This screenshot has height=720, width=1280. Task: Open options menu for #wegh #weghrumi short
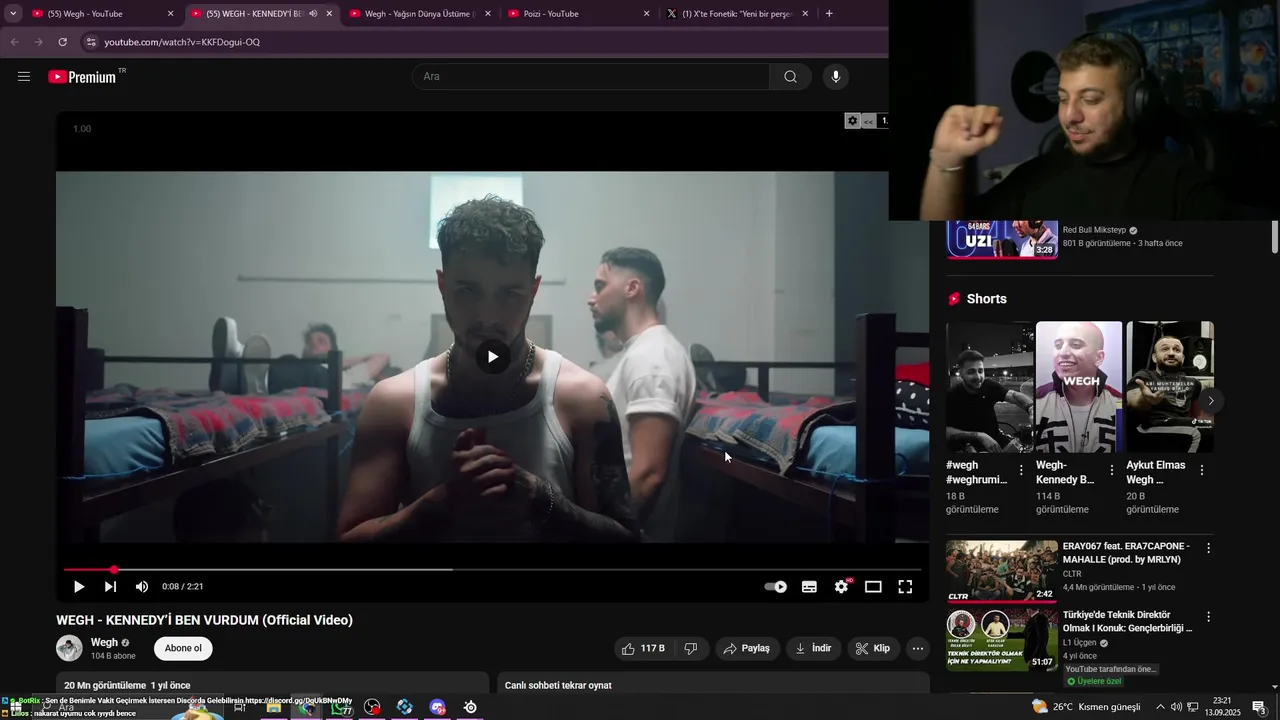coord(1021,470)
